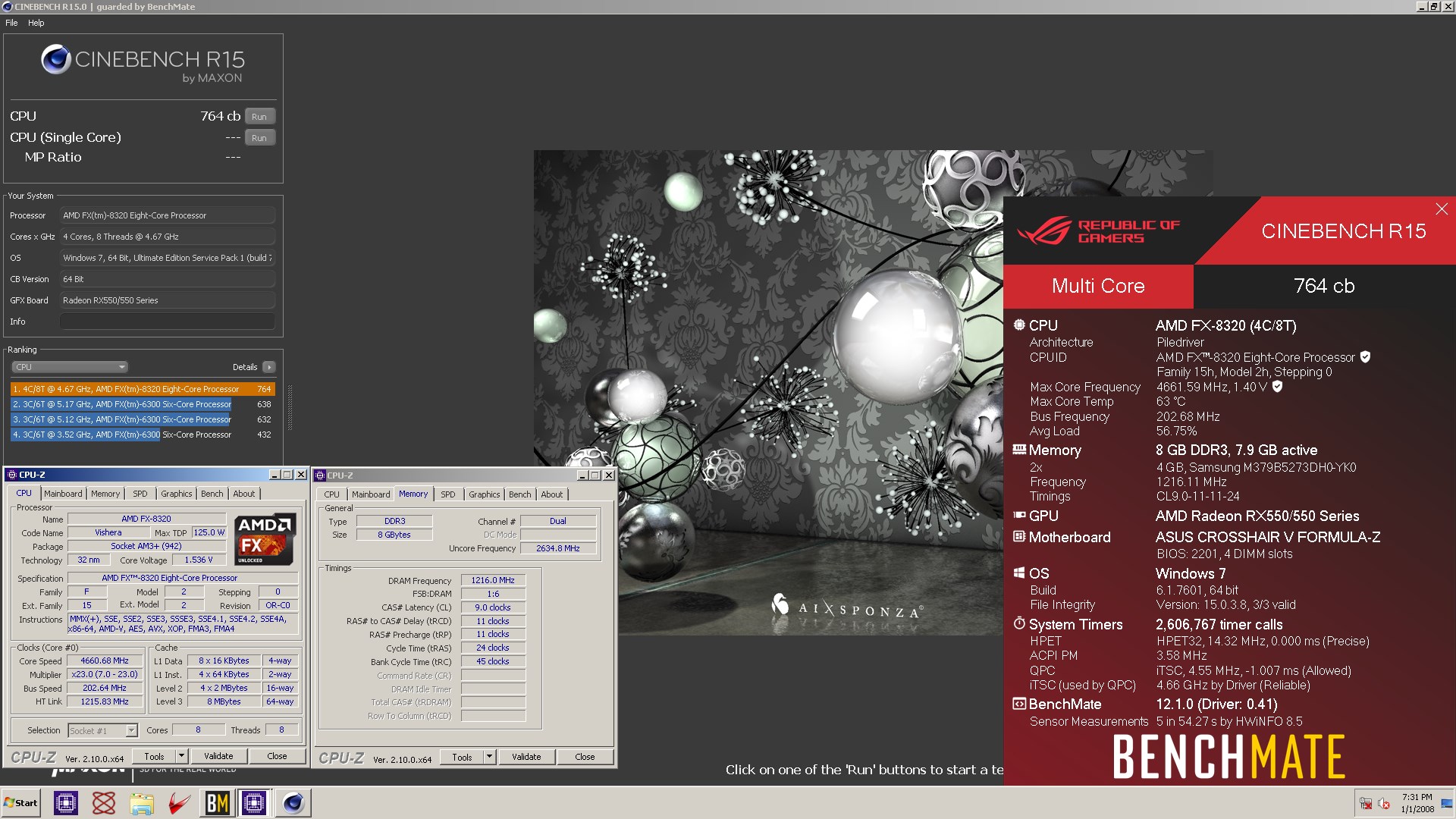The height and width of the screenshot is (819, 1456).
Task: Click the verified shield next to Max Core Frequency
Action: (1277, 387)
